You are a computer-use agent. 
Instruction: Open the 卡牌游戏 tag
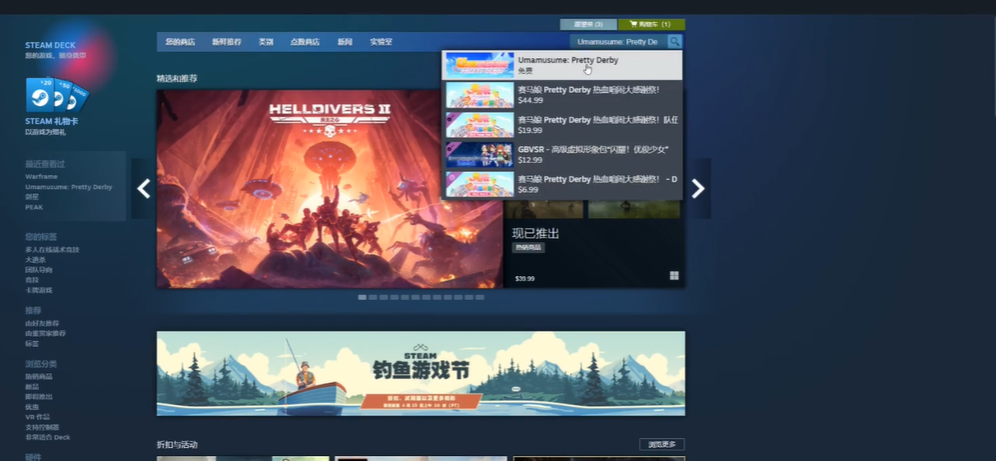coord(39,290)
